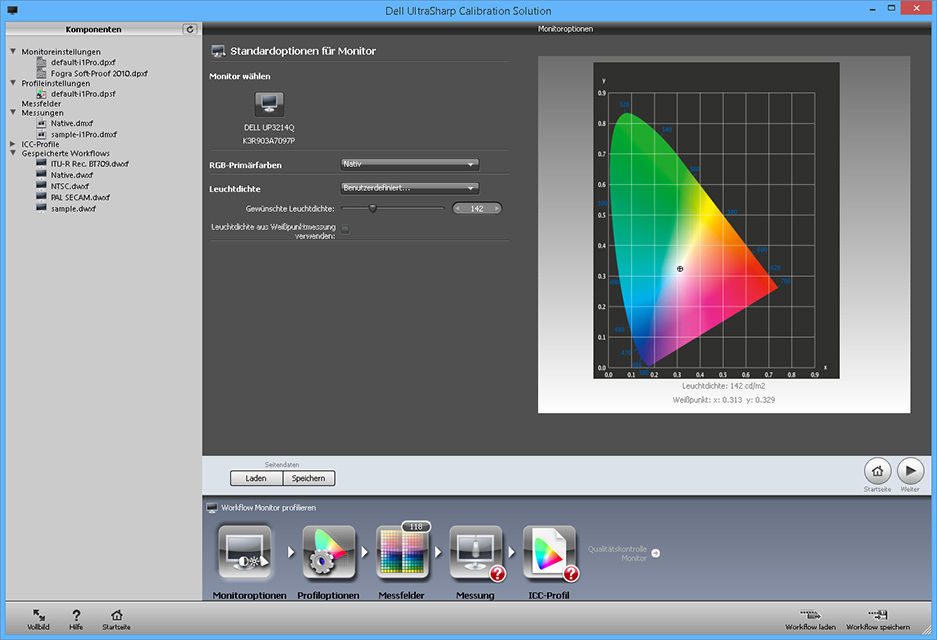Select Messfelder tree entry
Screen dimensions: 937x640
[41, 103]
